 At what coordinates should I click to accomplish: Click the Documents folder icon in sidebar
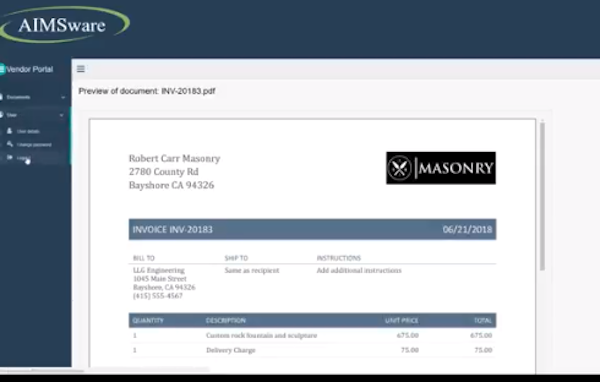pos(2,97)
